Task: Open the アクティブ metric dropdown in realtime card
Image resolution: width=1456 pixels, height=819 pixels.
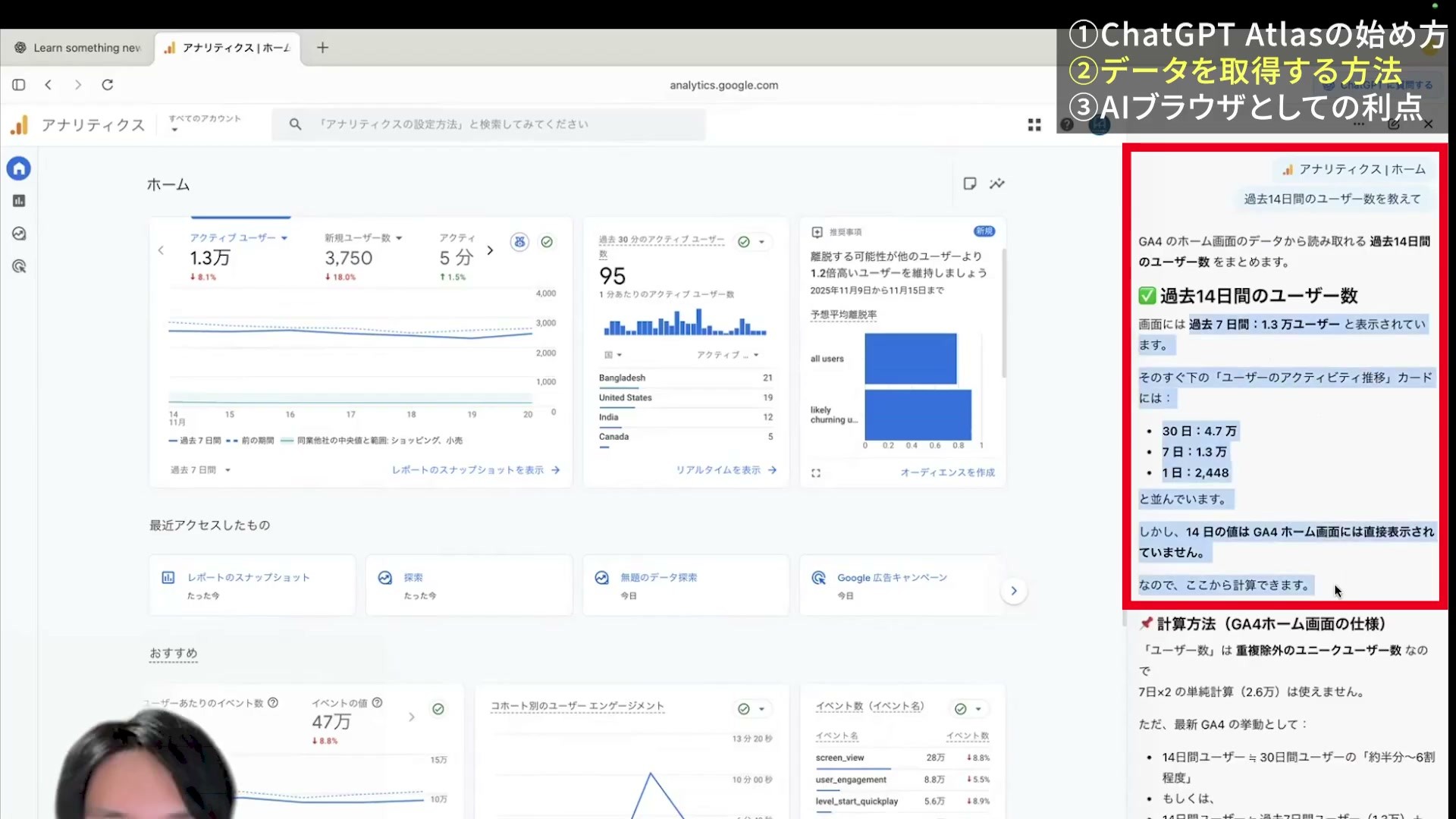Action: [x=728, y=355]
